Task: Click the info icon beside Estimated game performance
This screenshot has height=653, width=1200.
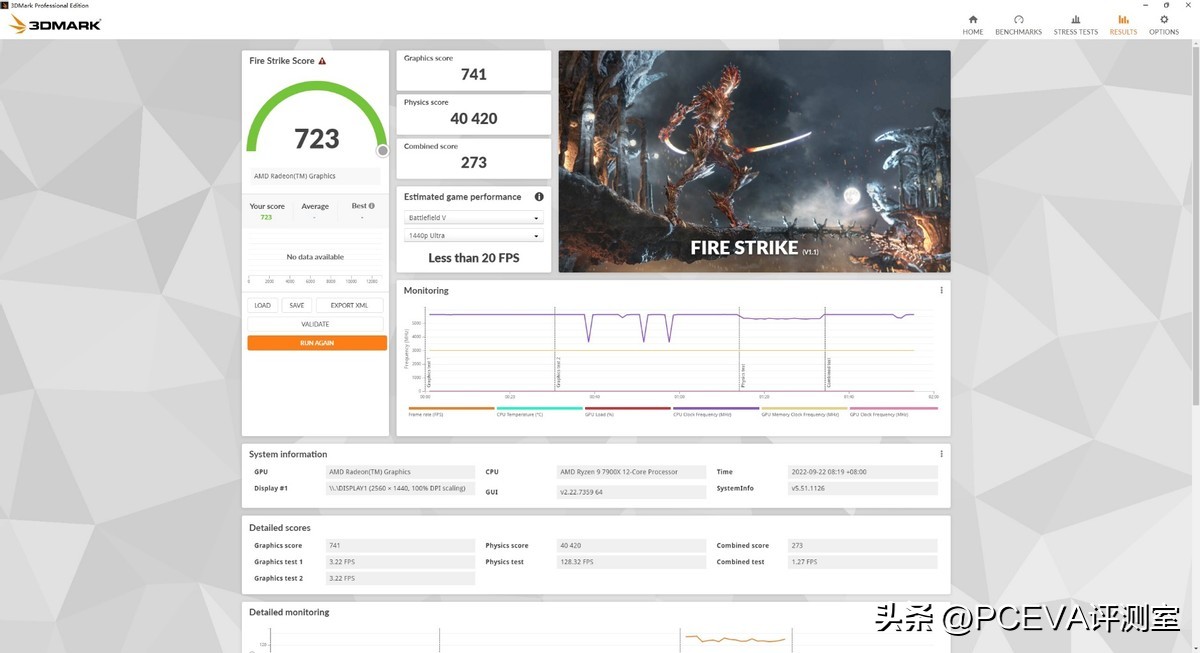Action: pos(539,196)
